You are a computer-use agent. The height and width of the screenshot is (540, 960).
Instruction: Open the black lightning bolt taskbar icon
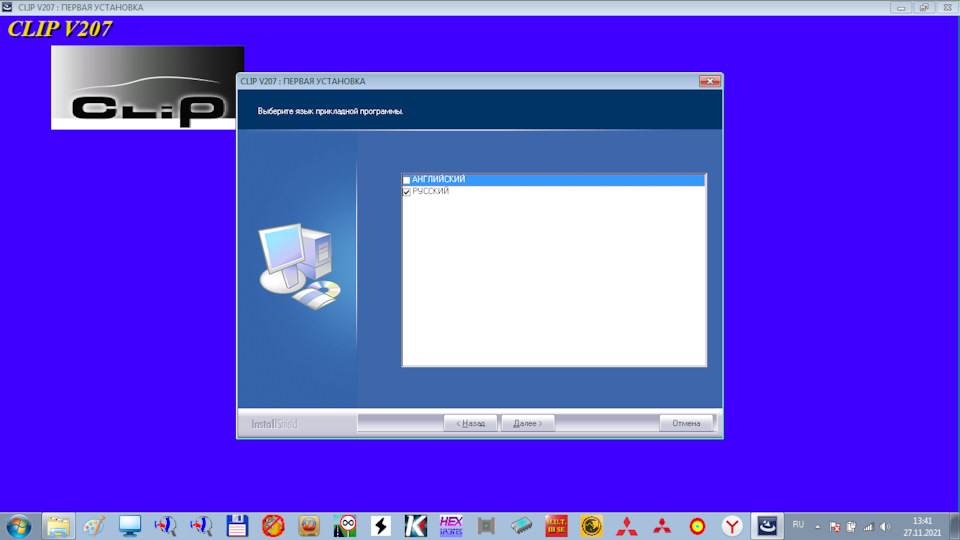[380, 527]
